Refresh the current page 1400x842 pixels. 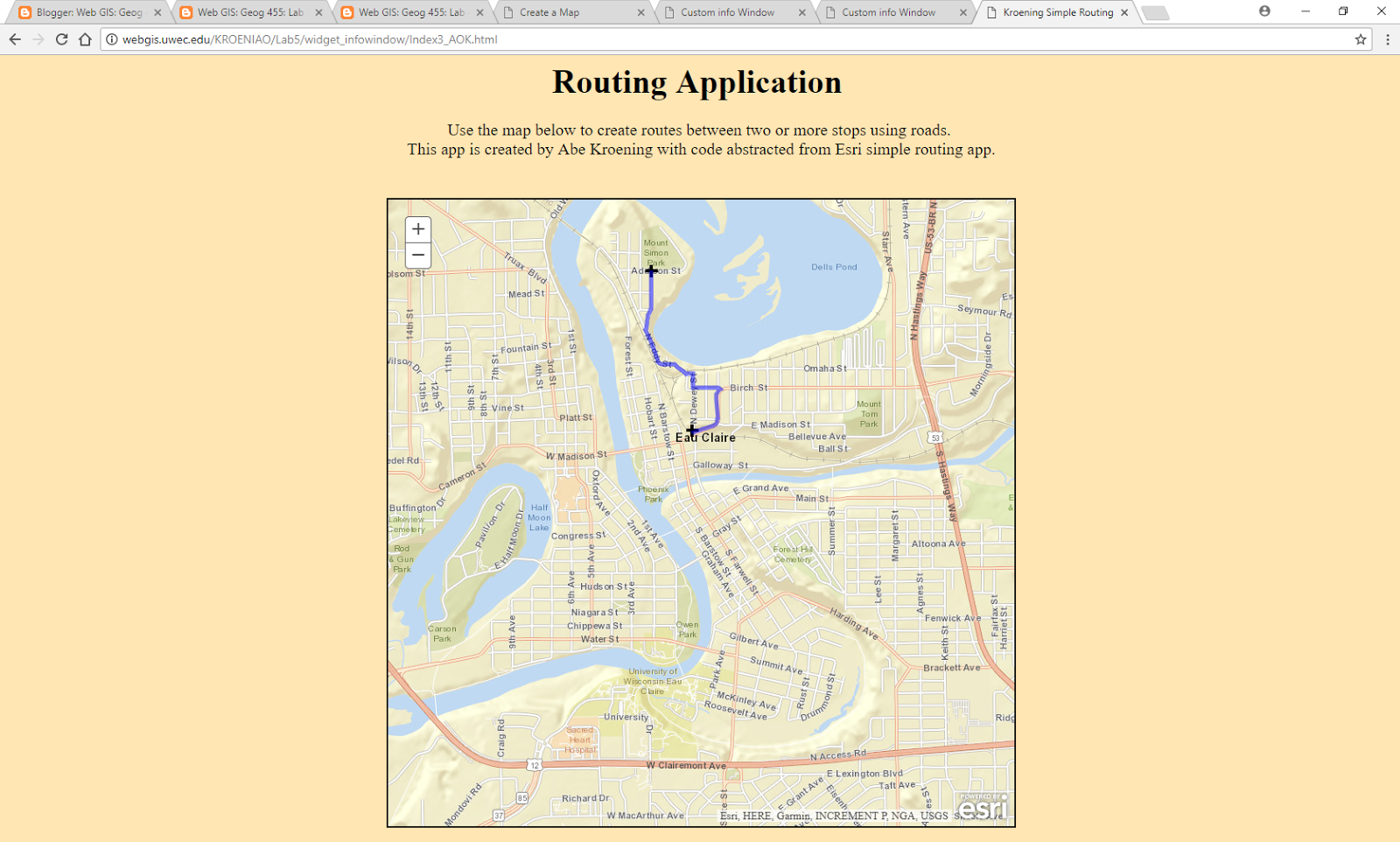pyautogui.click(x=60, y=39)
